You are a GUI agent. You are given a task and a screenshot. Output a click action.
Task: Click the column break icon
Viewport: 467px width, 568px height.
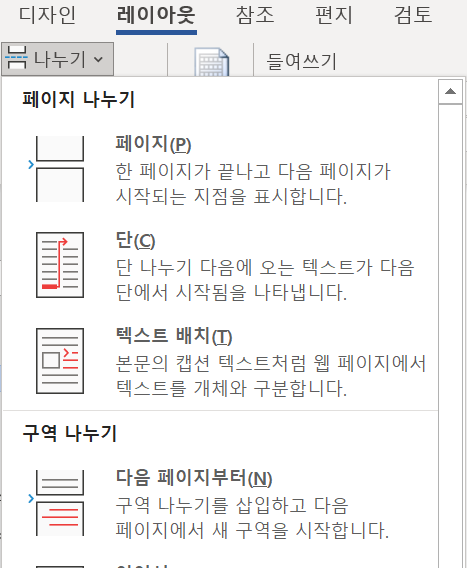coord(60,265)
